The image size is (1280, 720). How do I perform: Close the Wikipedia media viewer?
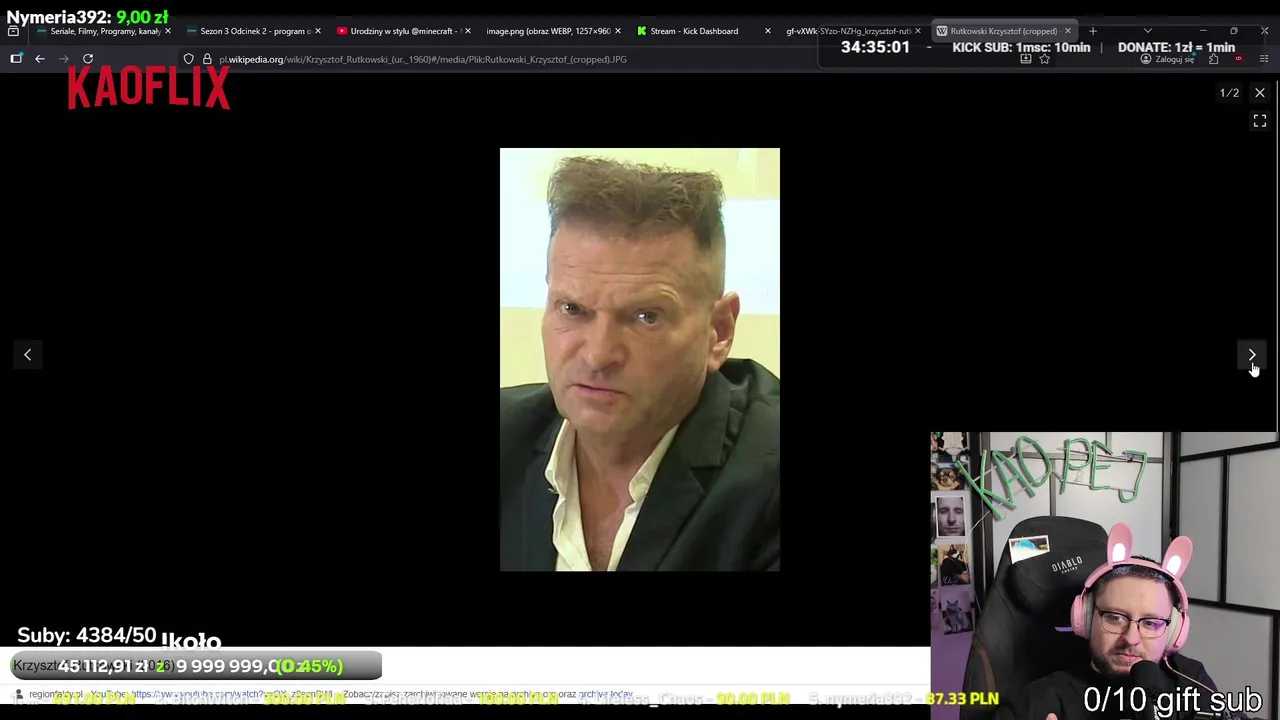[1260, 93]
